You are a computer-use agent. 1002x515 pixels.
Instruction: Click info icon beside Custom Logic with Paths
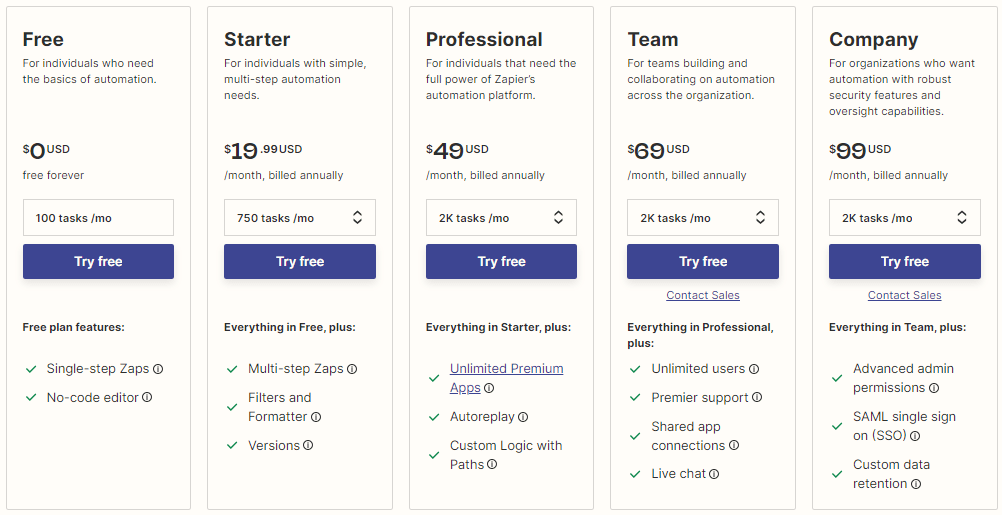click(492, 465)
